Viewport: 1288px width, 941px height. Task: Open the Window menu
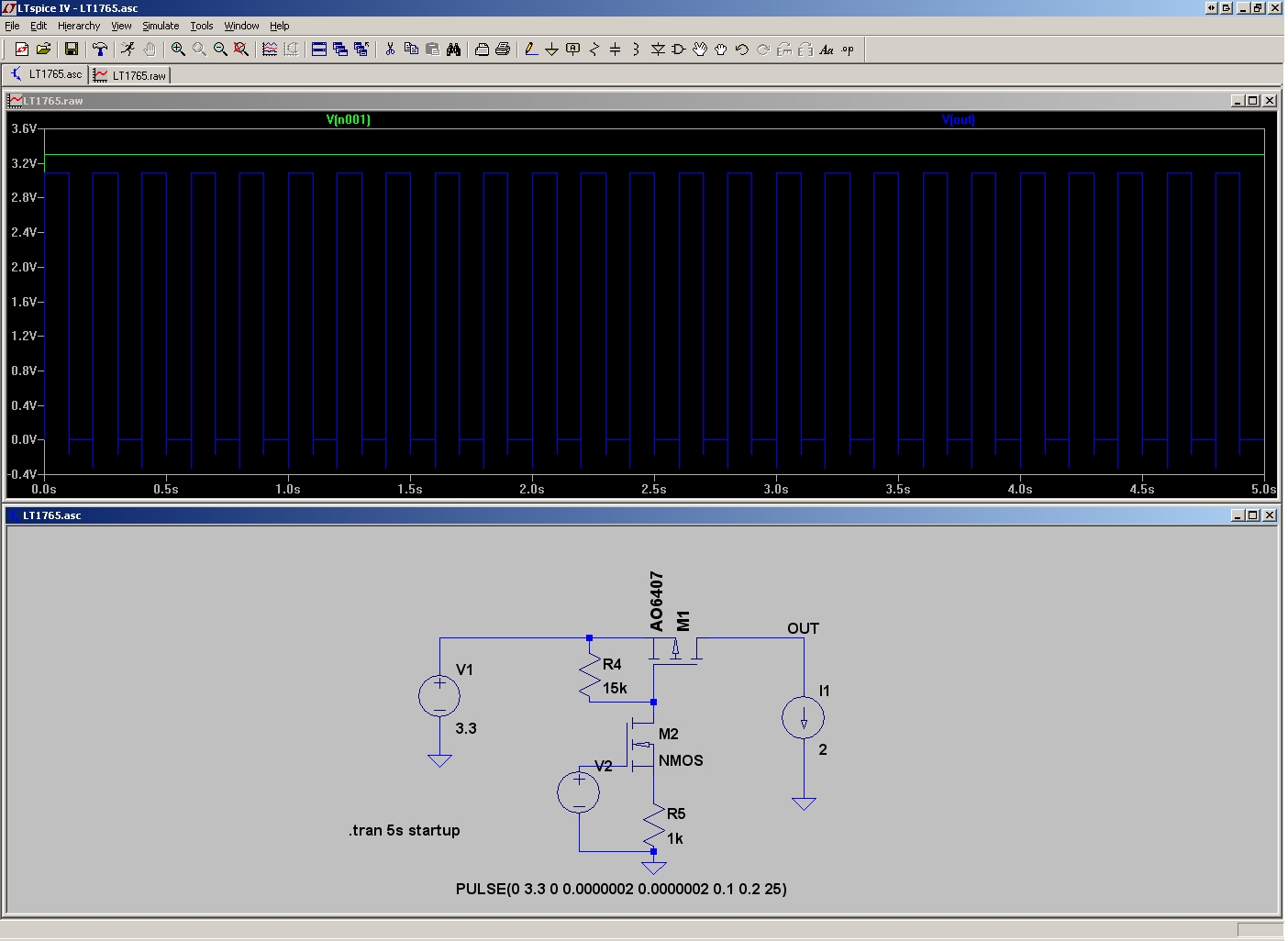[x=241, y=26]
